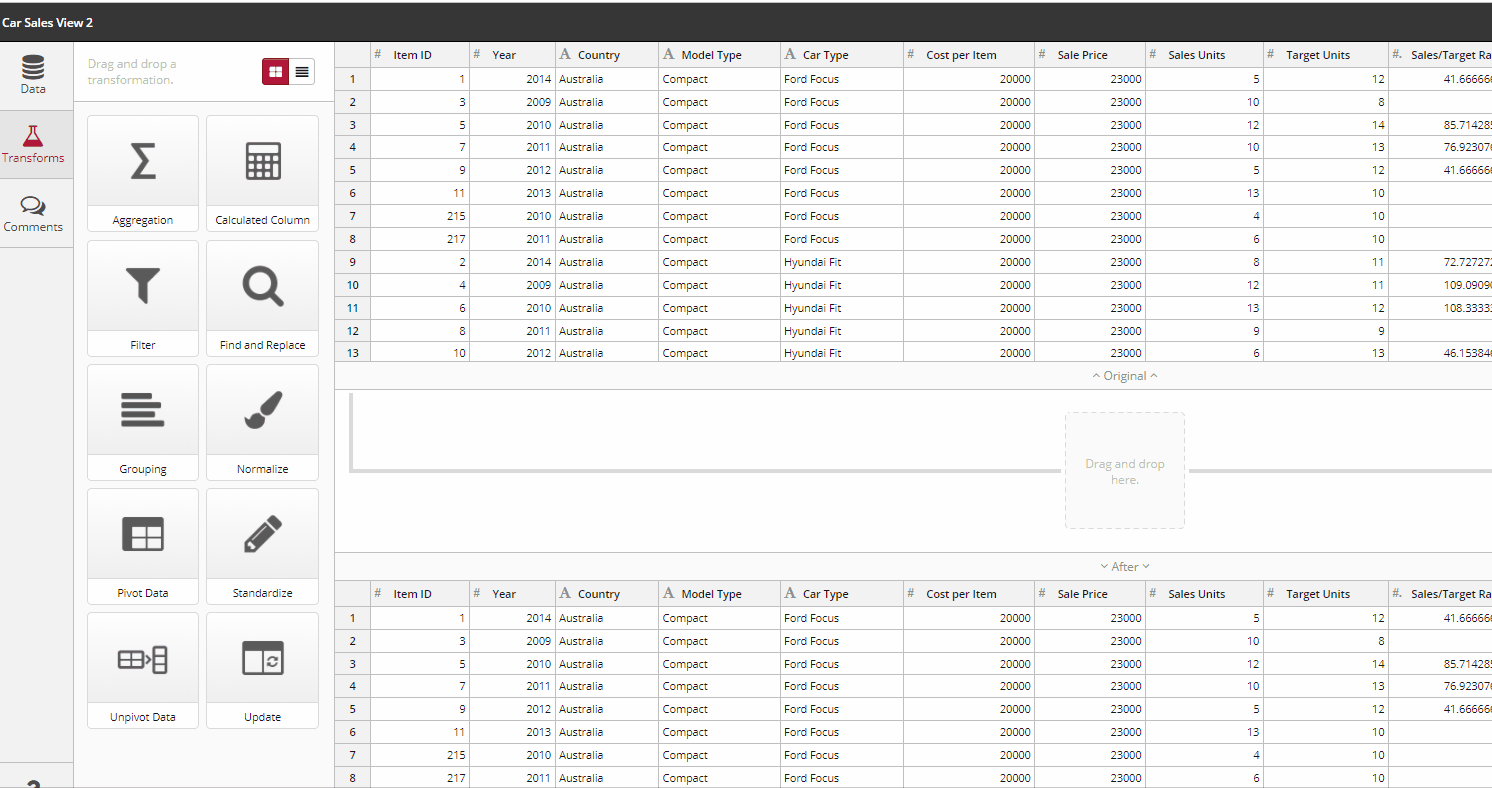Image resolution: width=1492 pixels, height=788 pixels.
Task: Choose the Pivot Data transformation
Action: coord(143,546)
